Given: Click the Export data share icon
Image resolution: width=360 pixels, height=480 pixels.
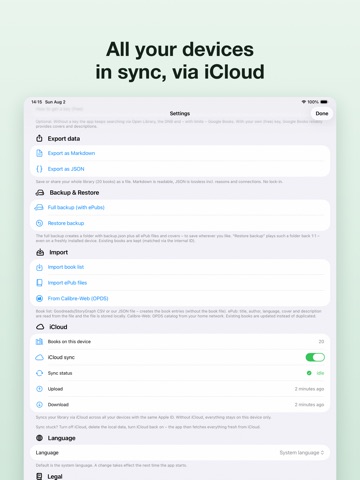Looking at the screenshot, I should coord(39,138).
